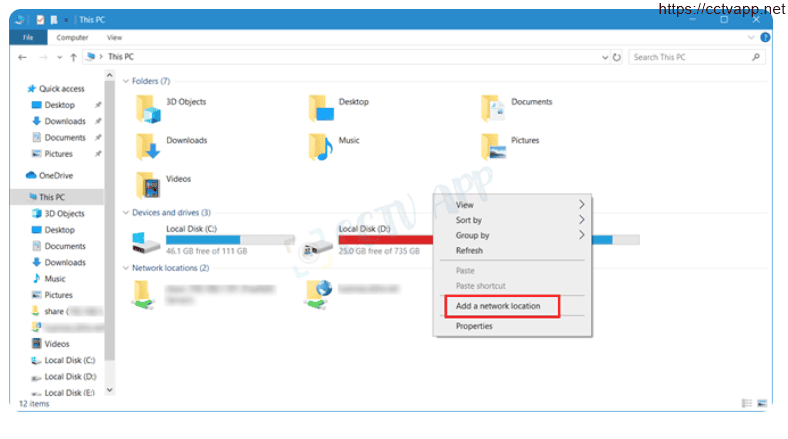Collapse the Devices and drives group
Viewport: 788px width, 439px height.
[x=126, y=212]
